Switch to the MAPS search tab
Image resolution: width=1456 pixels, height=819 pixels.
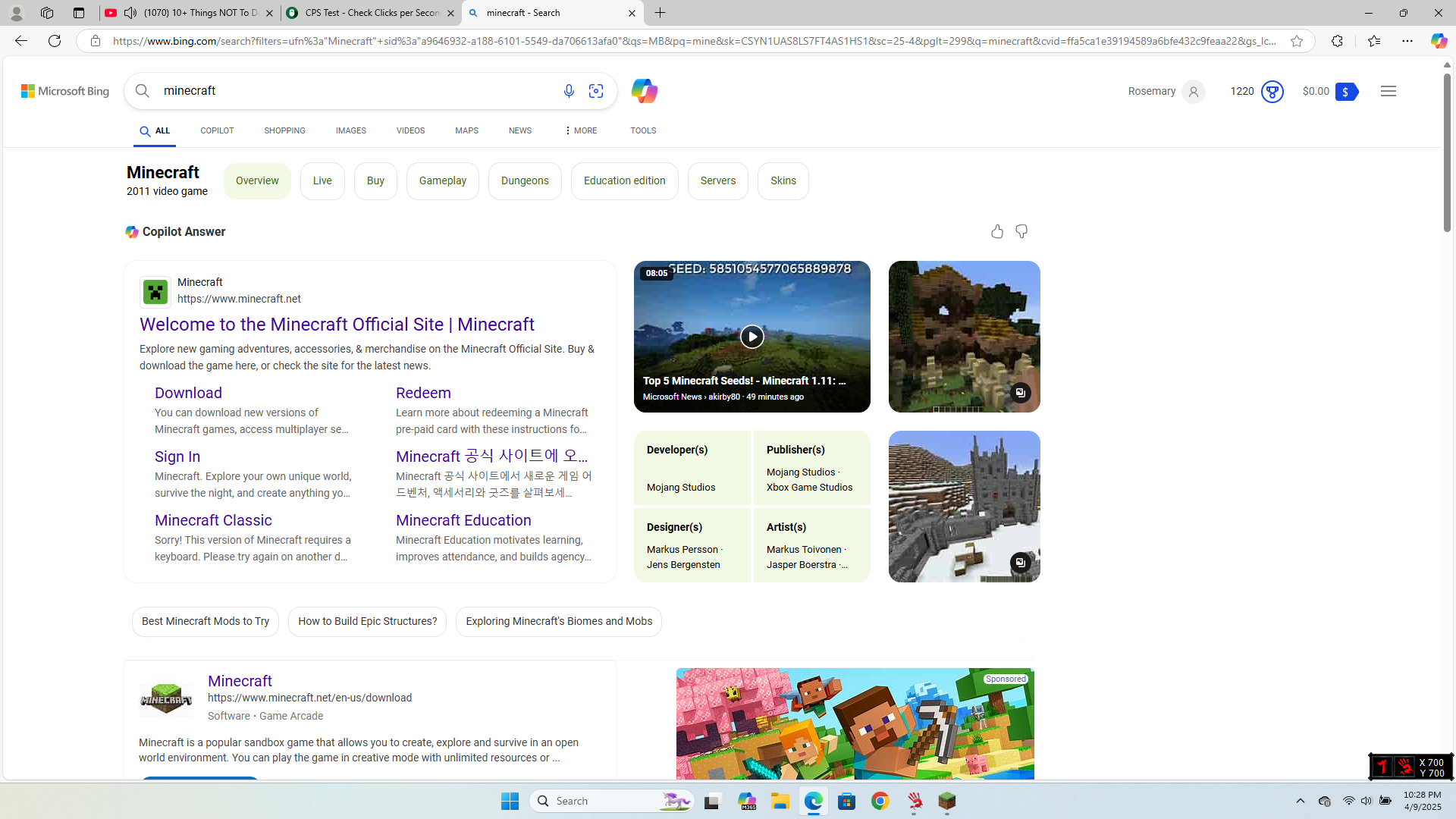point(466,131)
